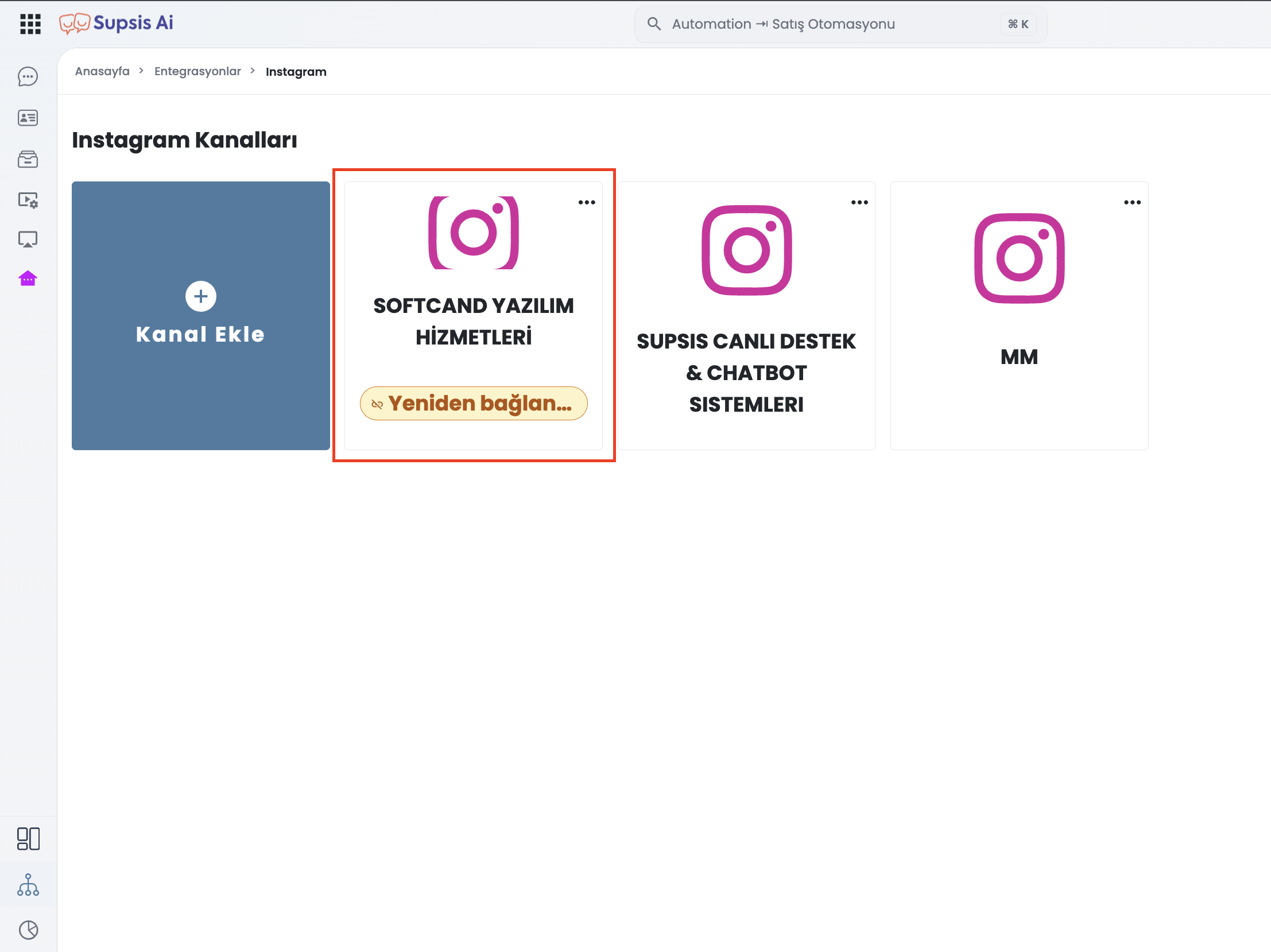Click the search magnifier icon
Screen dimensions: 1271x952
coord(654,24)
